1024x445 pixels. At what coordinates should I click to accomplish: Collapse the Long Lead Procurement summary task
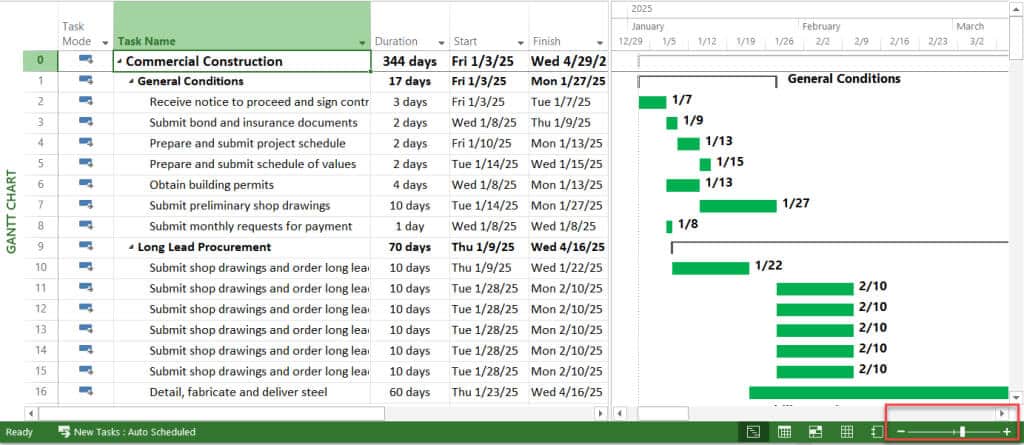(131, 247)
